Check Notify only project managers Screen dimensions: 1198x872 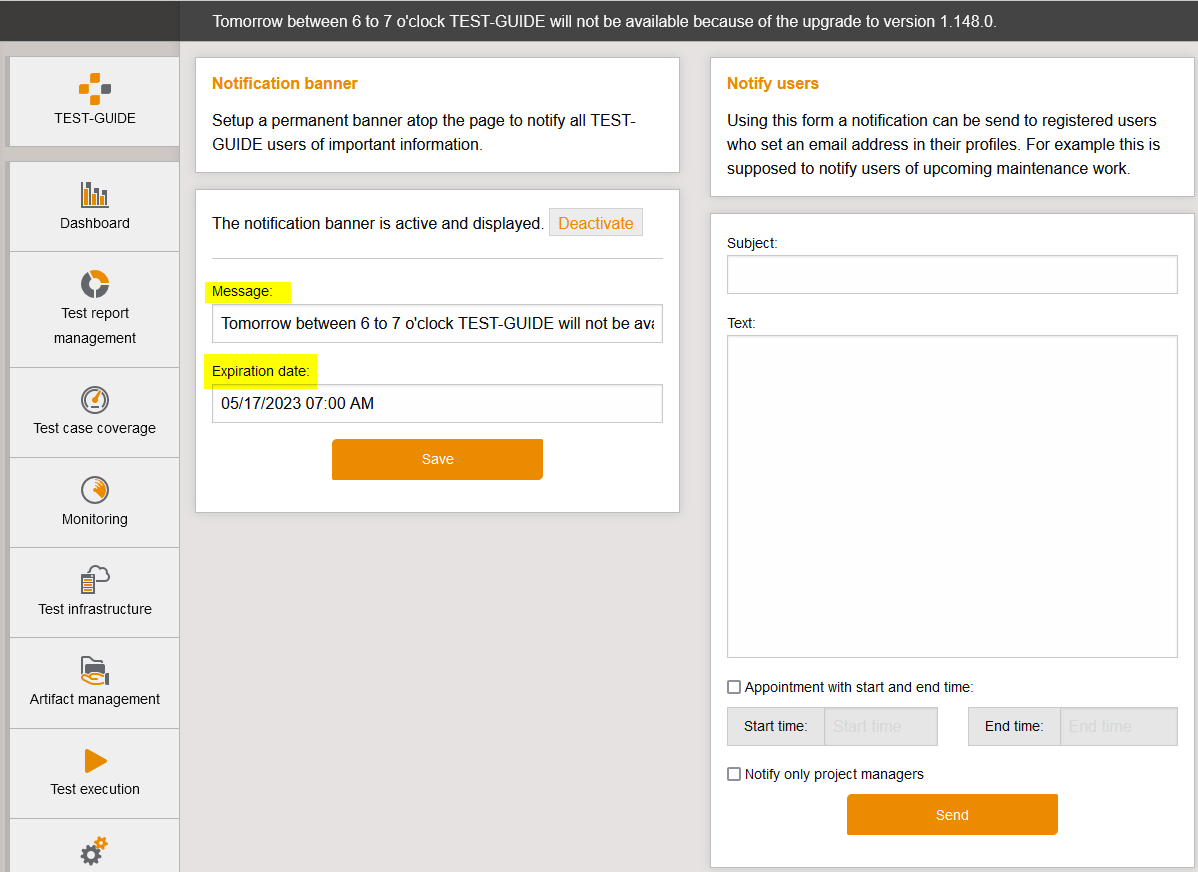click(x=734, y=774)
